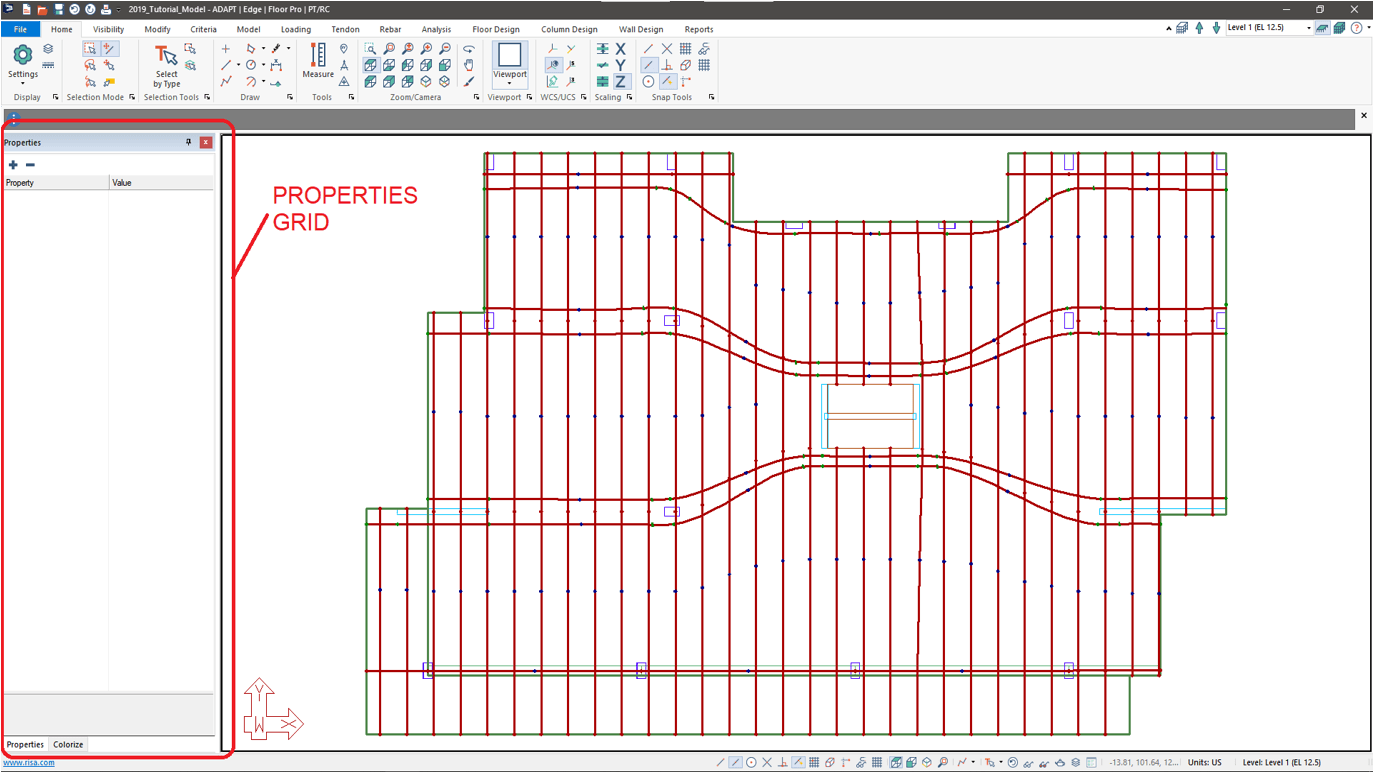Switch to the Colorize tab at panel bottom
1374x773 pixels.
[67, 744]
